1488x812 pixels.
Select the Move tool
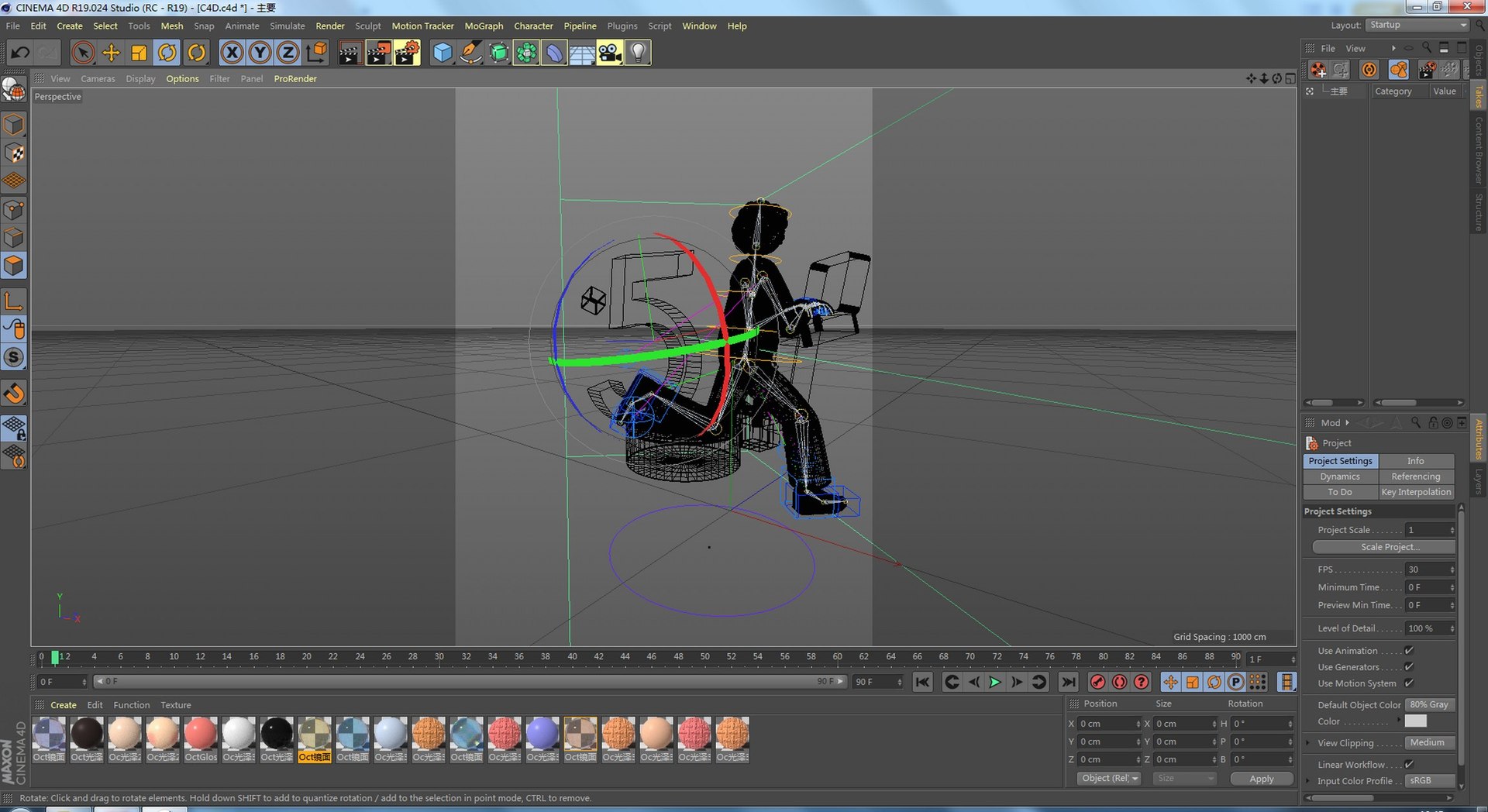[112, 53]
